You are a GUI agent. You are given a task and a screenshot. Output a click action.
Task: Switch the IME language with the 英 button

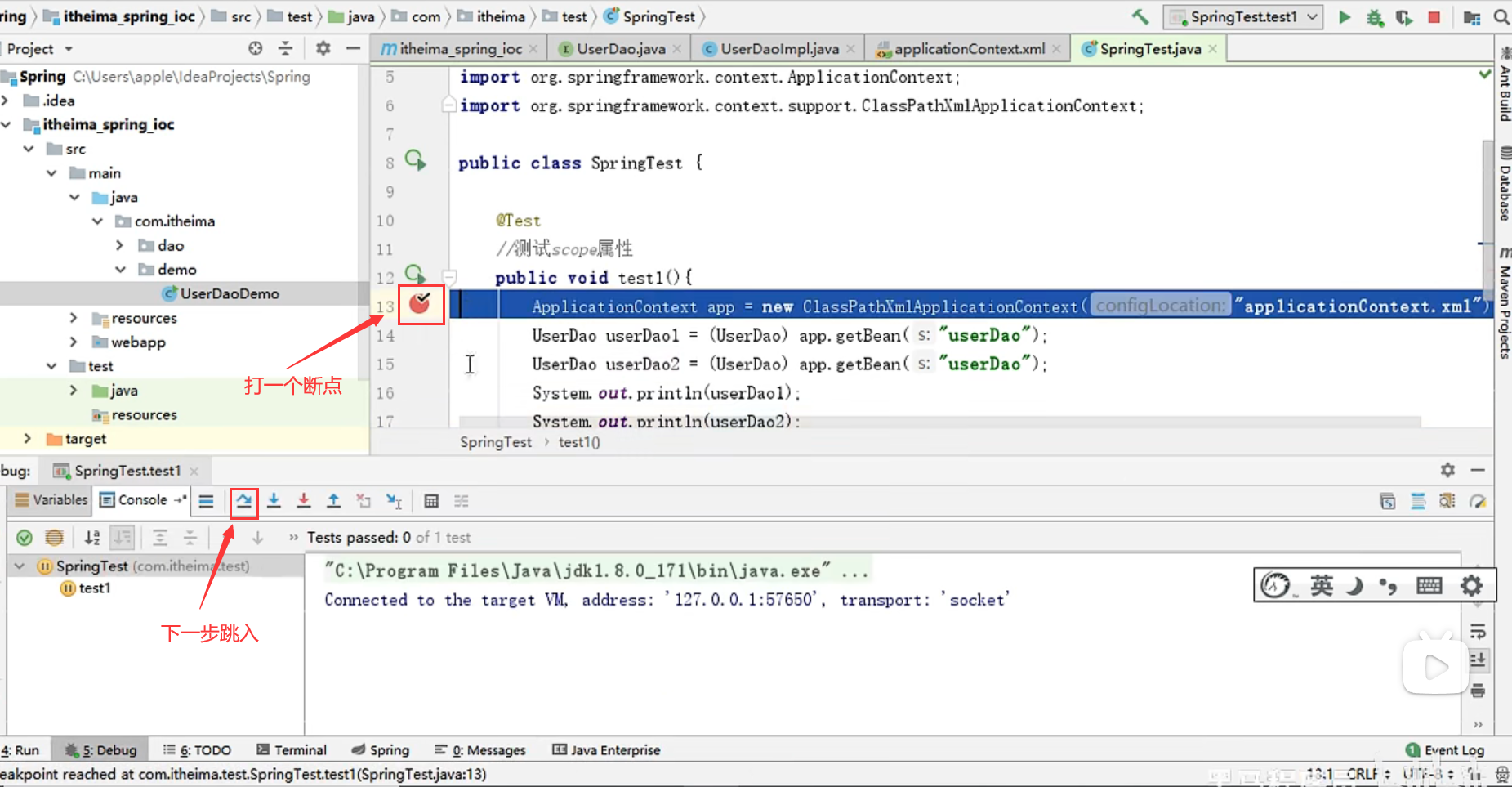click(x=1322, y=585)
